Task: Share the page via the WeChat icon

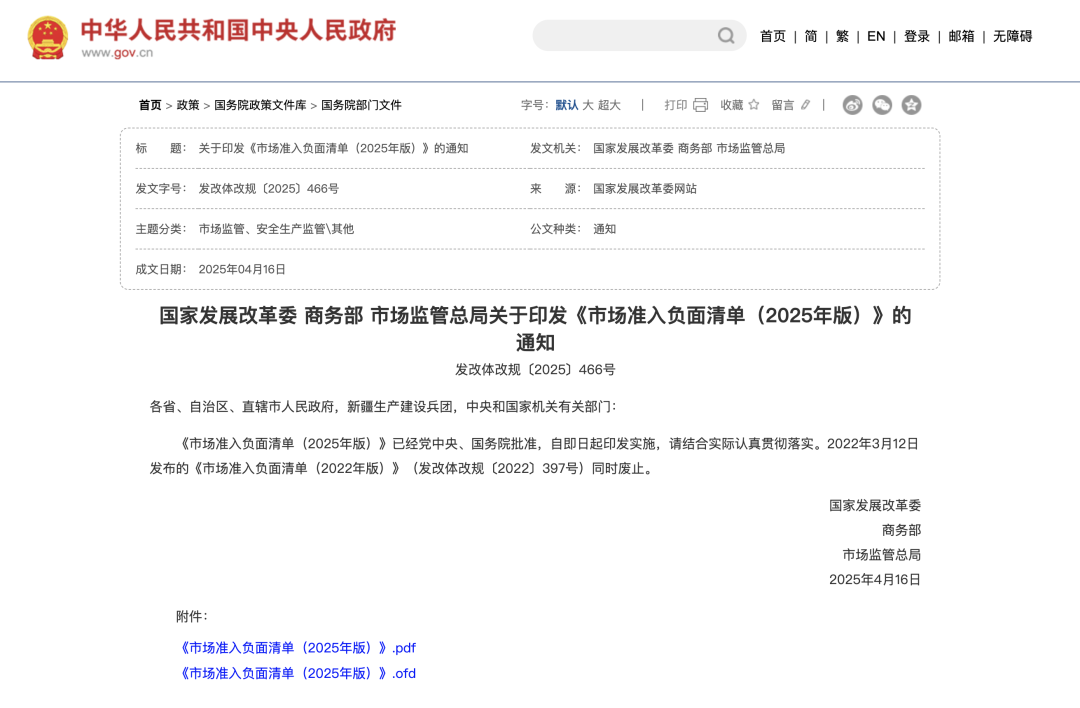Action: point(881,104)
